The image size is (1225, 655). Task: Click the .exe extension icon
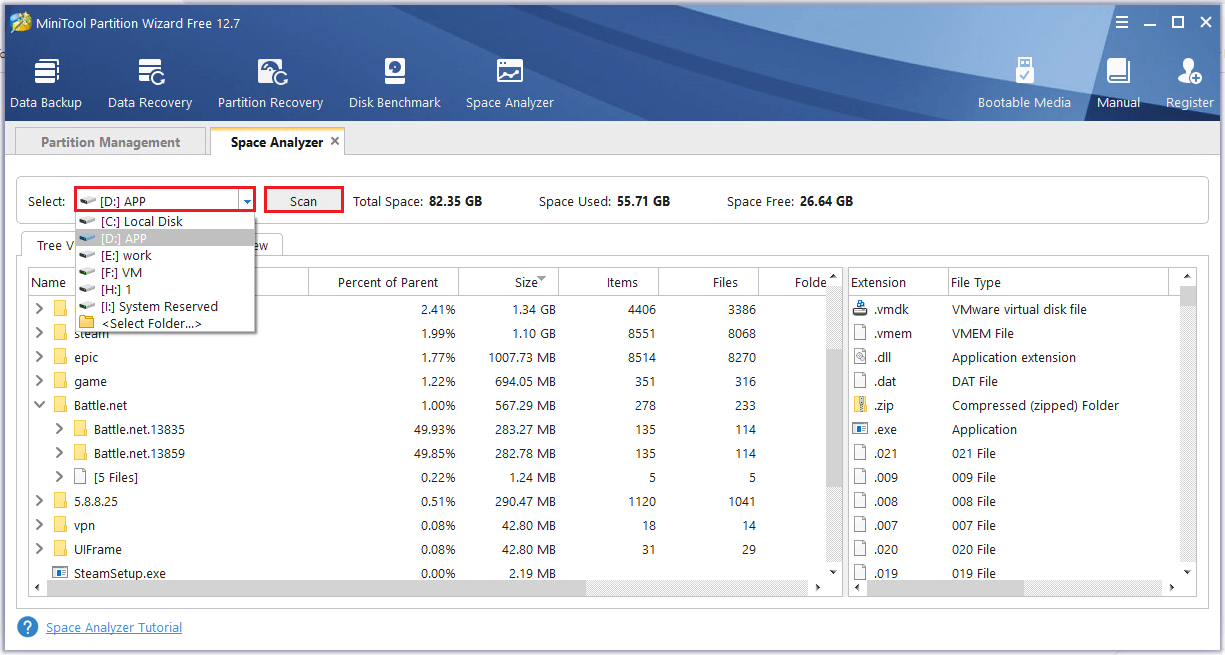(860, 429)
